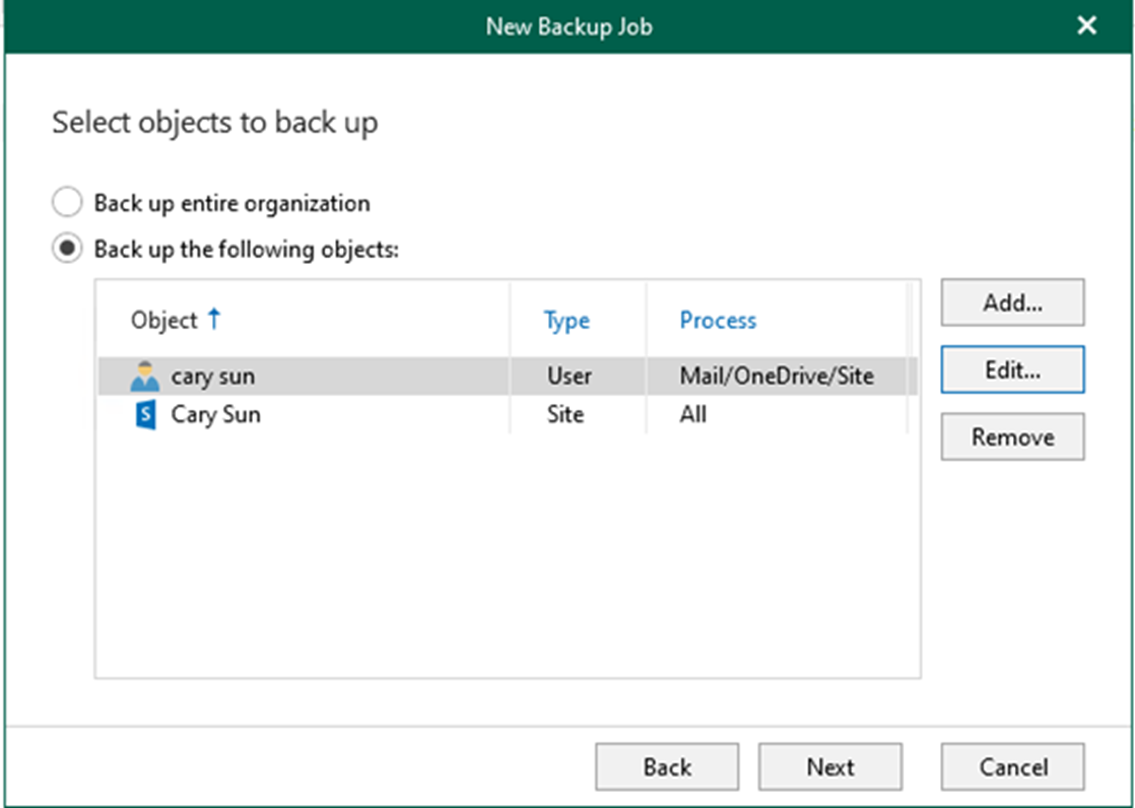Image resolution: width=1135 pixels, height=808 pixels.
Task: Click the SharePoint site icon beside Cary Sun
Action: 145,414
